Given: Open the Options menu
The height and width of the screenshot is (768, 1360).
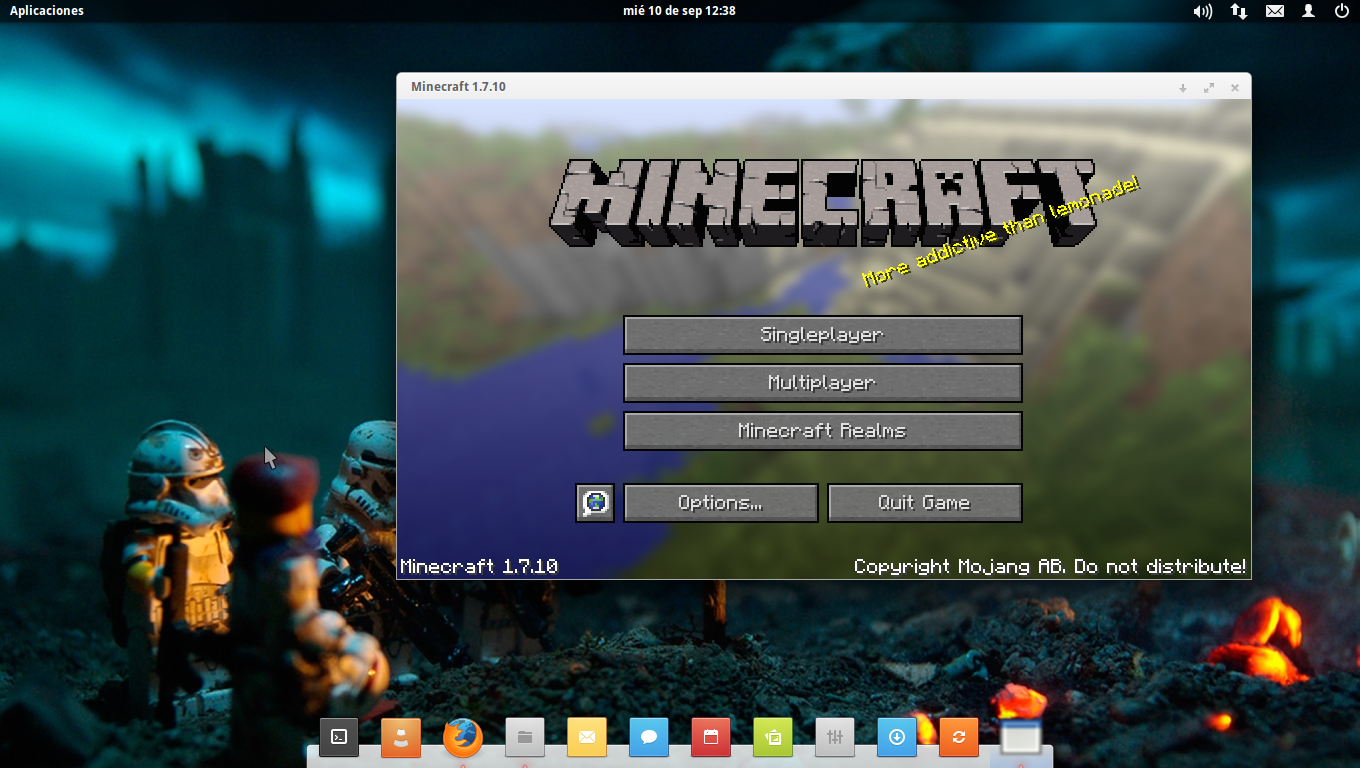Looking at the screenshot, I should click(x=720, y=503).
